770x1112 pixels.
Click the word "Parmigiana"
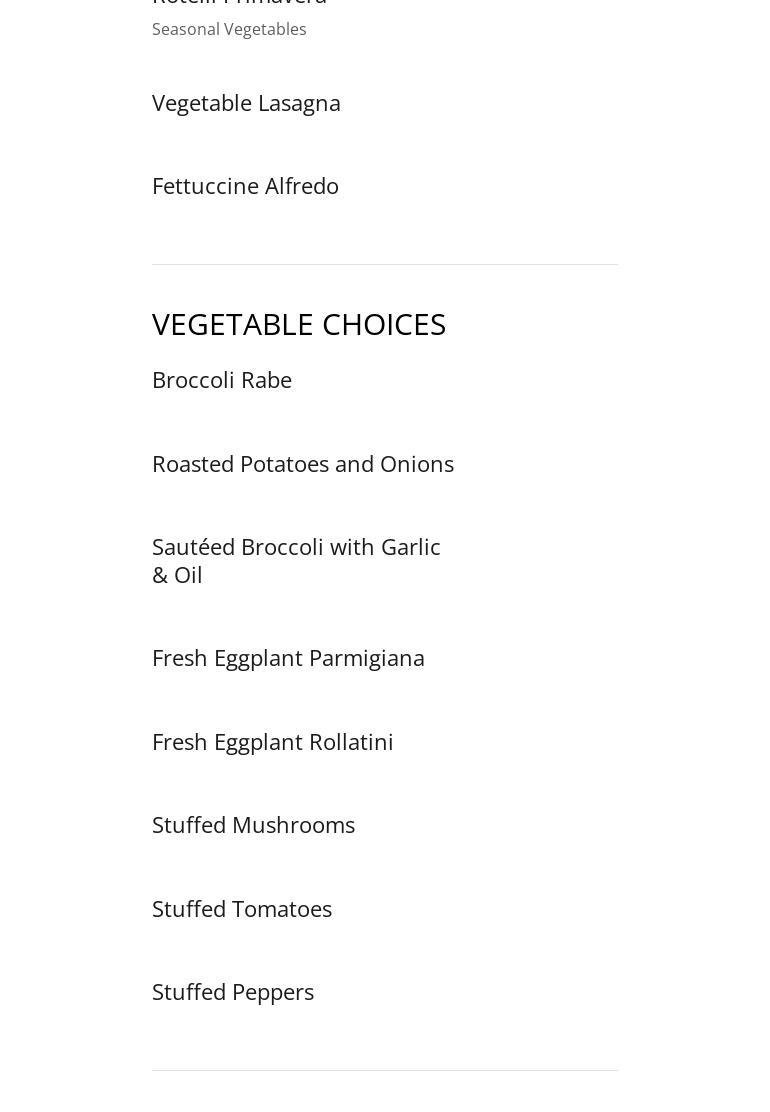[366, 658]
